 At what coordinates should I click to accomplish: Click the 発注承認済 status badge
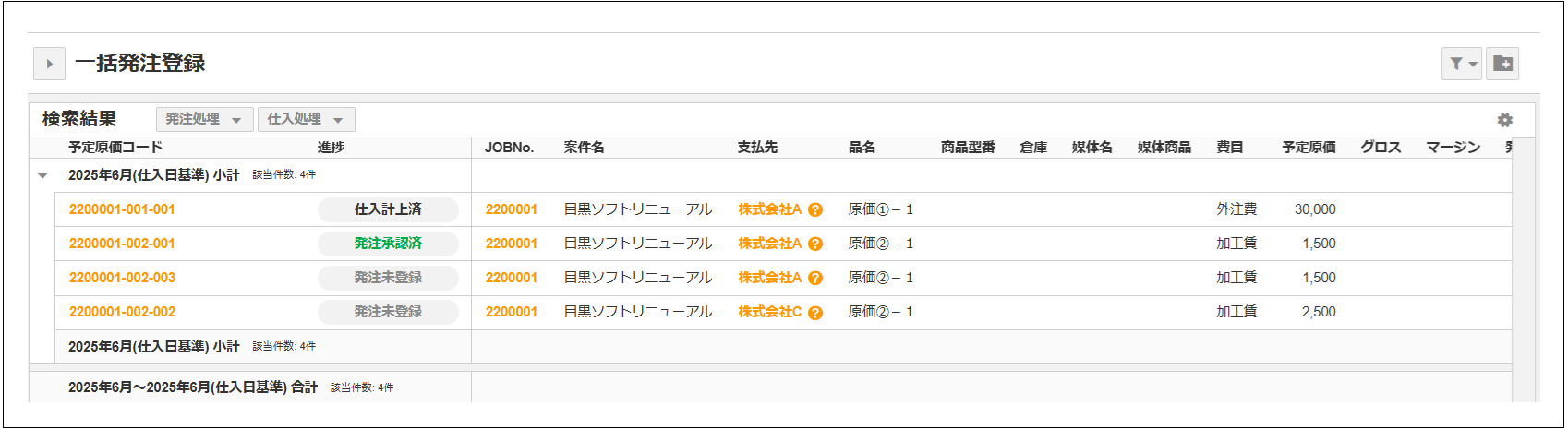tap(388, 244)
